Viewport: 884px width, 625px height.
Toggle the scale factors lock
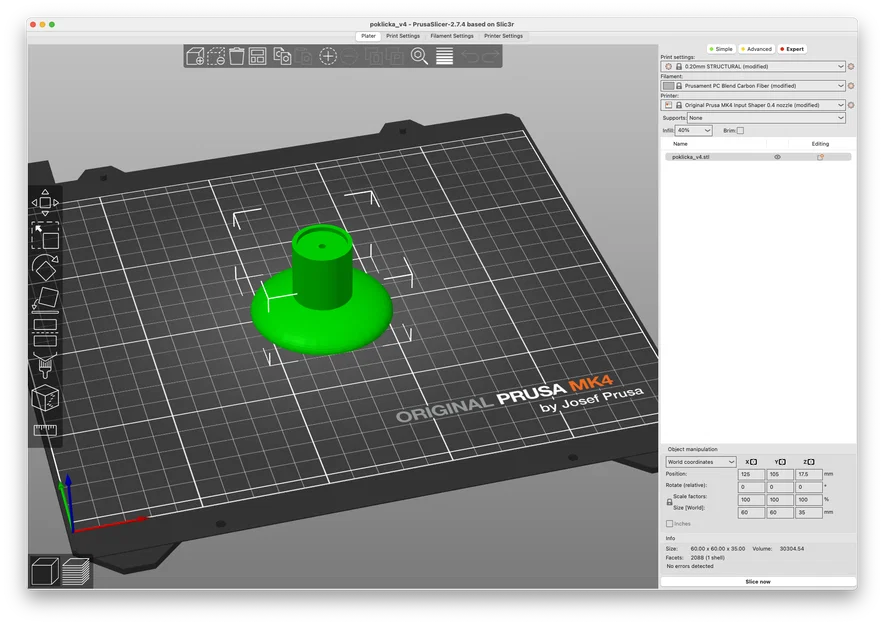[x=669, y=502]
